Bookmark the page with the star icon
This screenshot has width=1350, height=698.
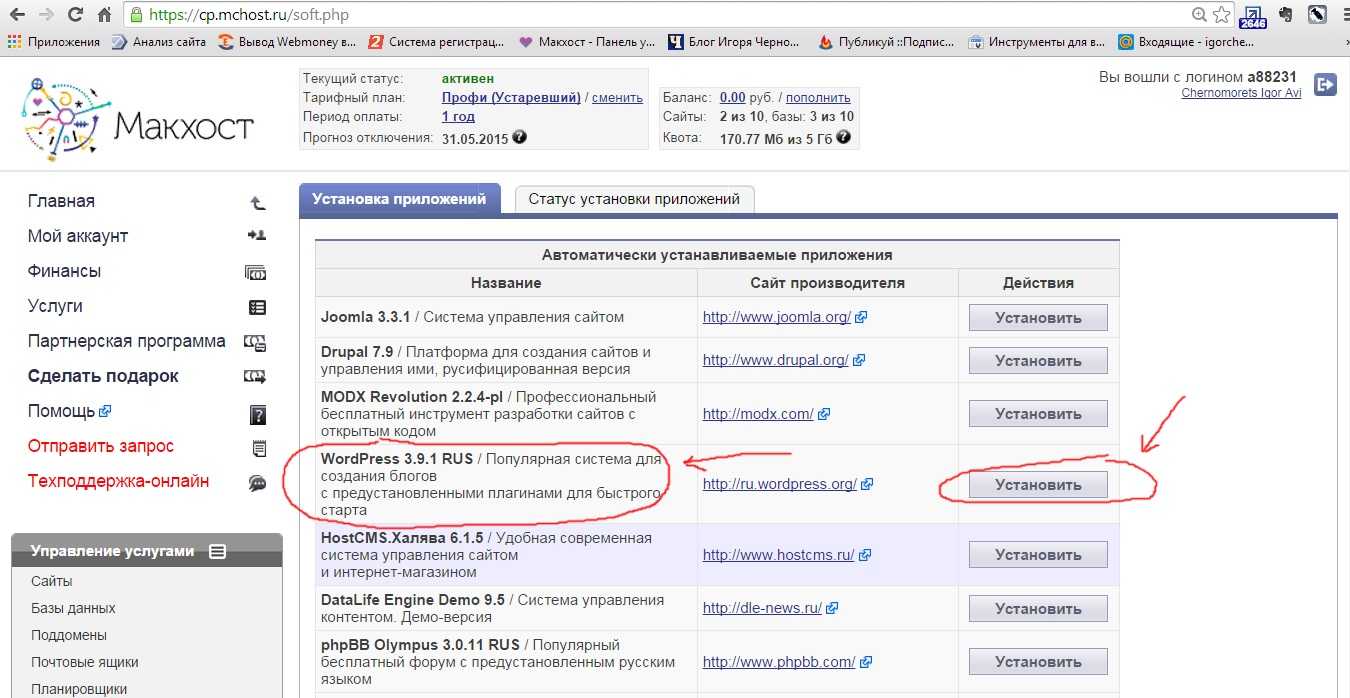(1221, 15)
